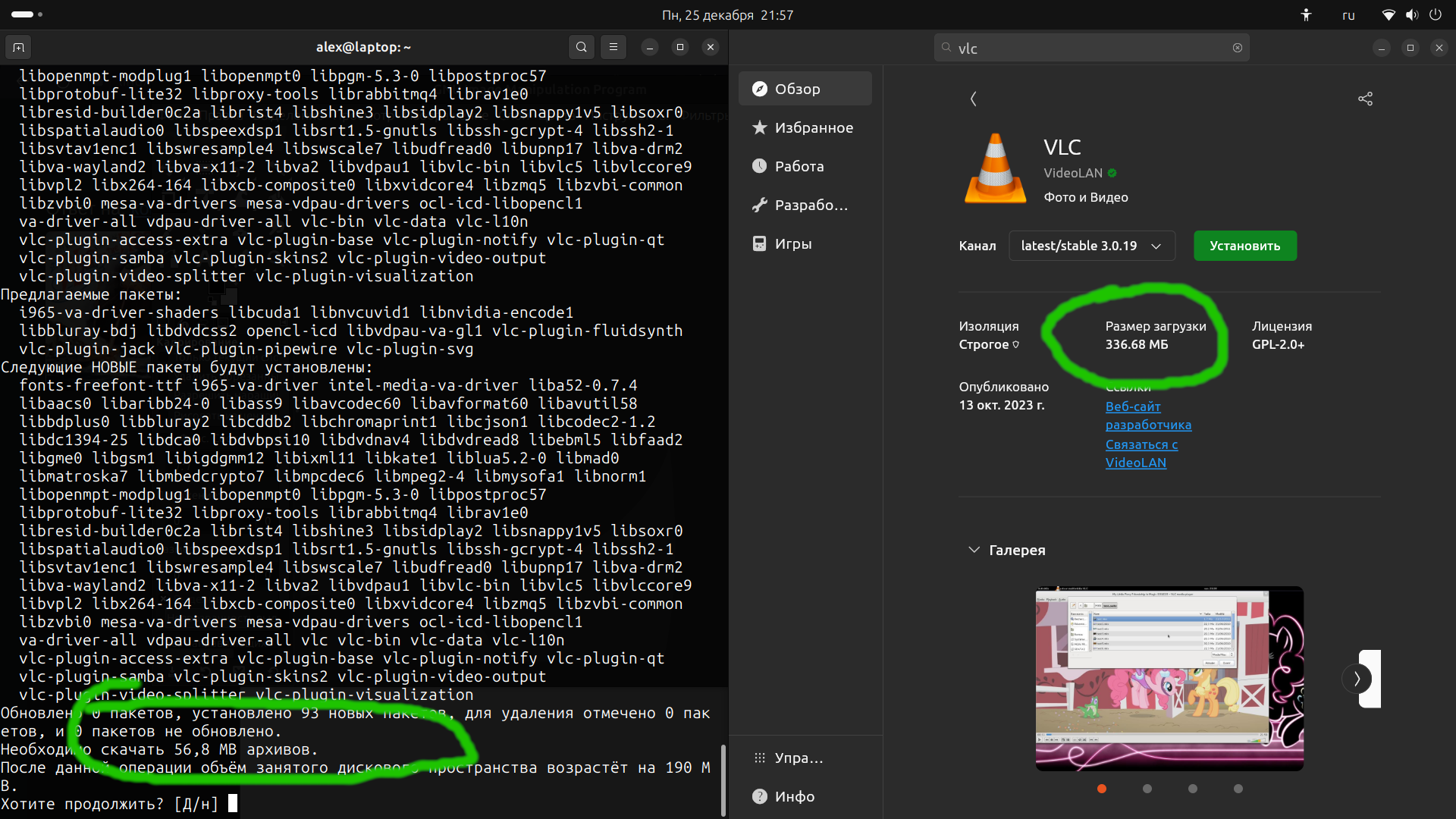
Task: Select the first gallery dot
Action: click(1102, 789)
